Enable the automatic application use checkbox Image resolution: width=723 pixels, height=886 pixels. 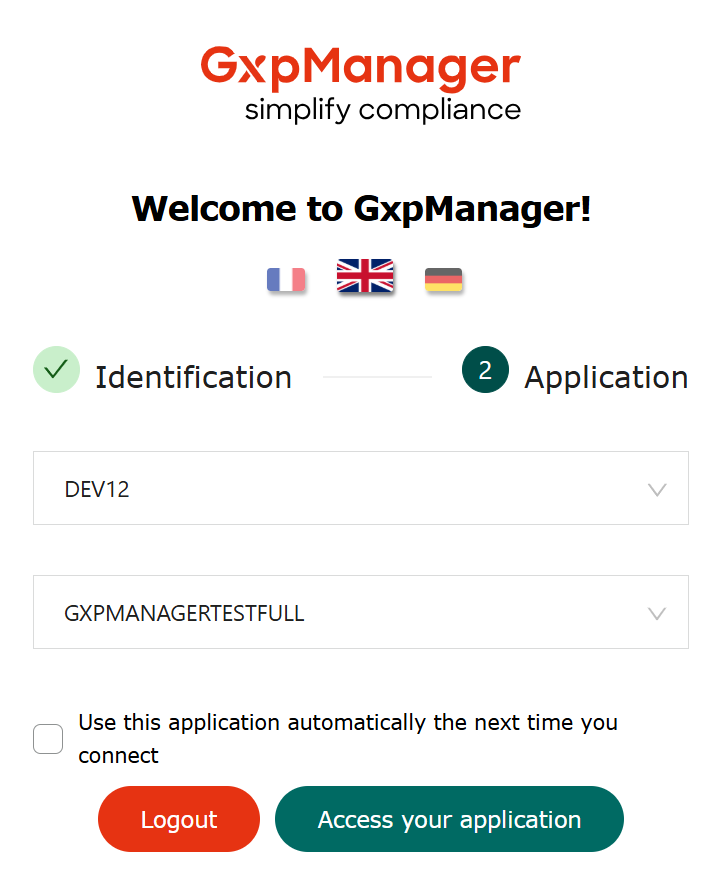(x=48, y=739)
